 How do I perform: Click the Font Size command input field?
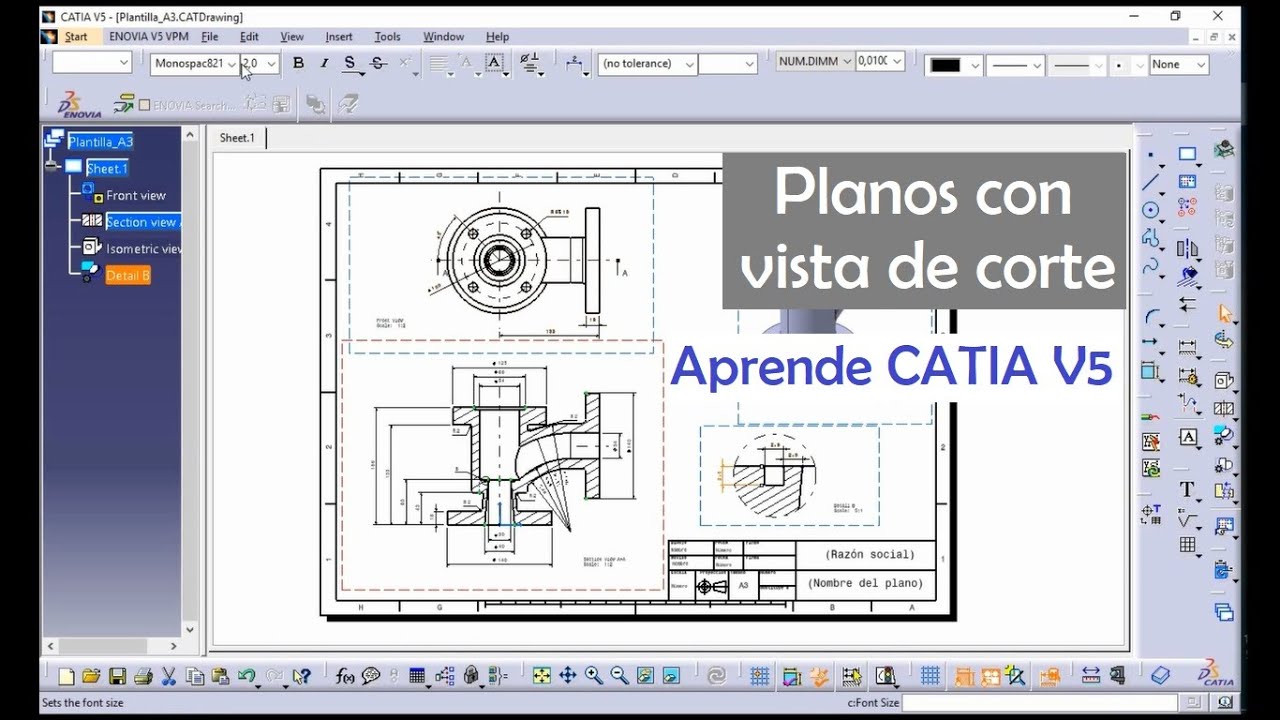pos(1040,703)
